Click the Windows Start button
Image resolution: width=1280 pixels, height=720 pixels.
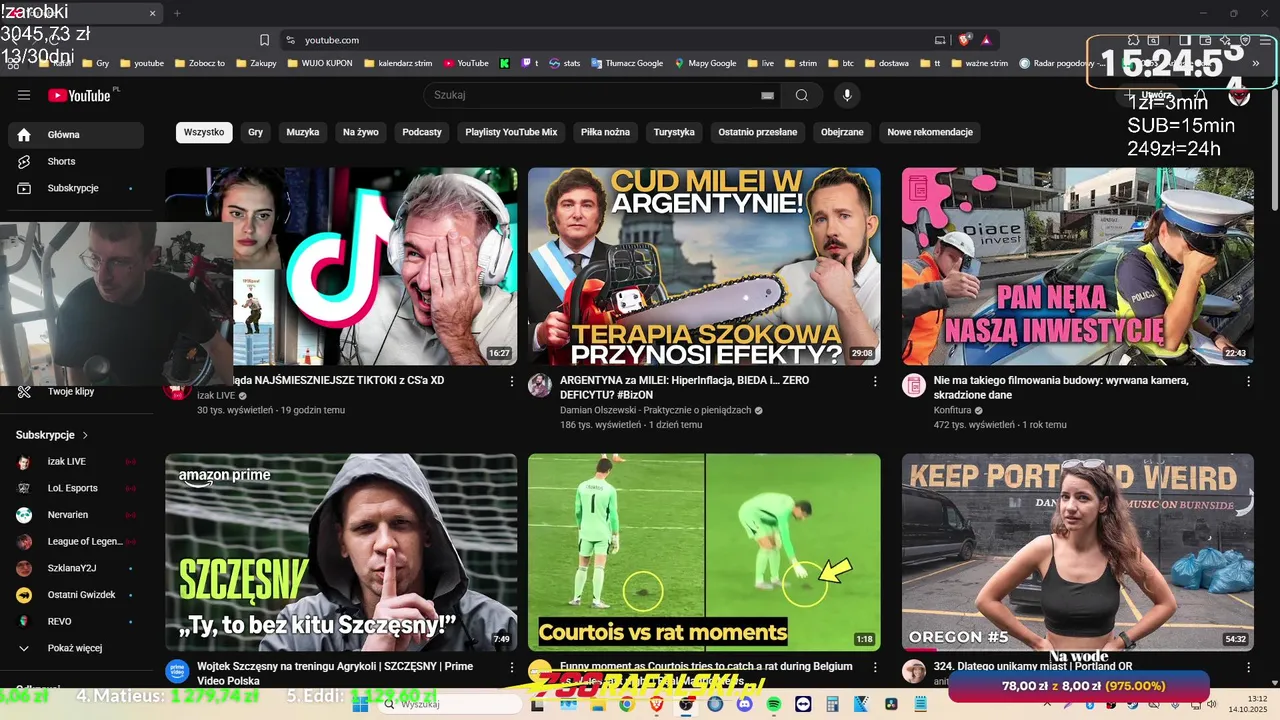pyautogui.click(x=360, y=704)
